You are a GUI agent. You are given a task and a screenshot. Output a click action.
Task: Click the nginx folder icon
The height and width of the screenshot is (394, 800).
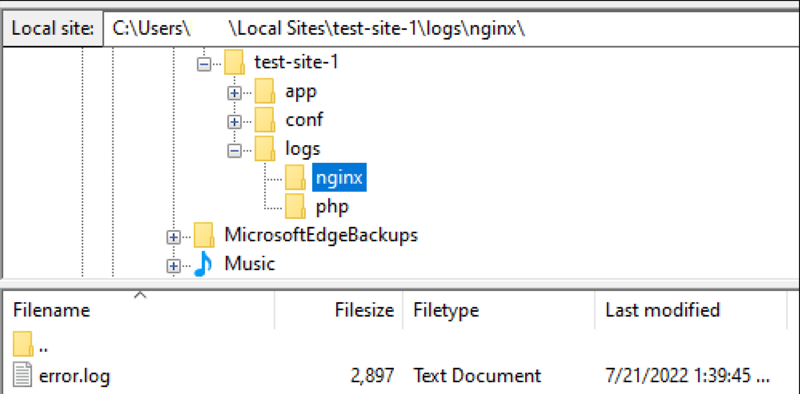(295, 178)
